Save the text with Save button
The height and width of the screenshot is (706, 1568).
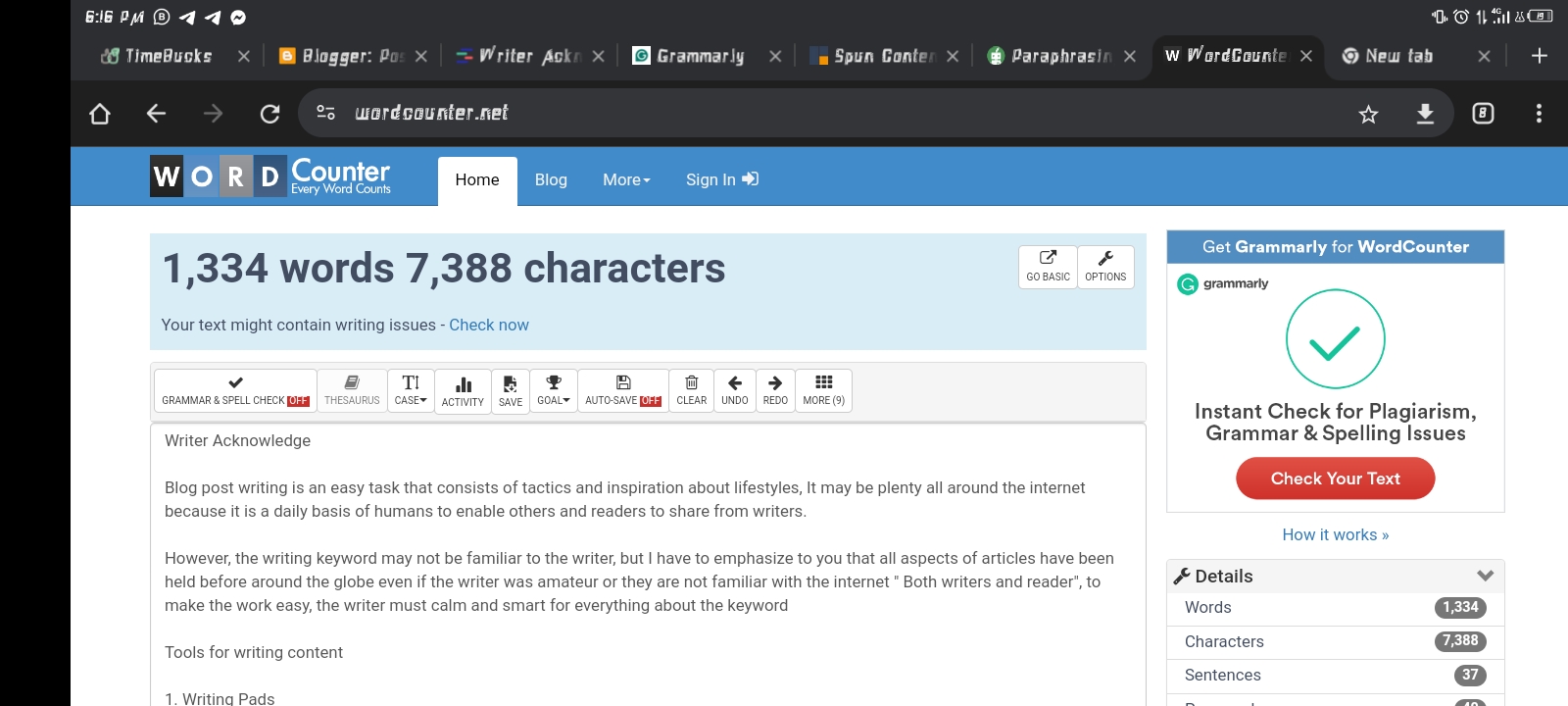tap(511, 391)
